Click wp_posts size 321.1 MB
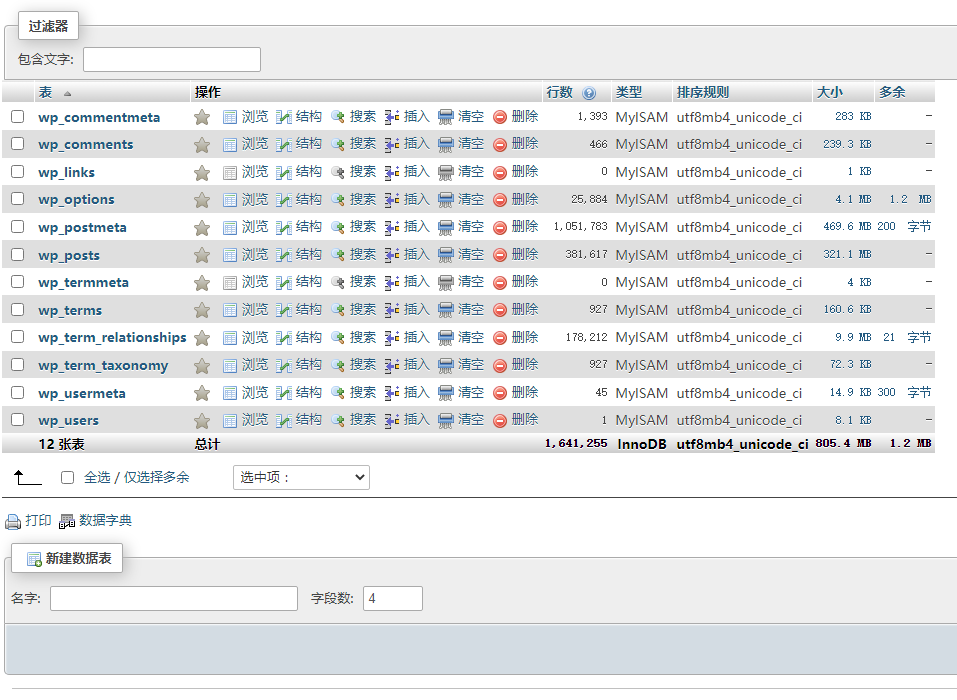 (x=847, y=254)
